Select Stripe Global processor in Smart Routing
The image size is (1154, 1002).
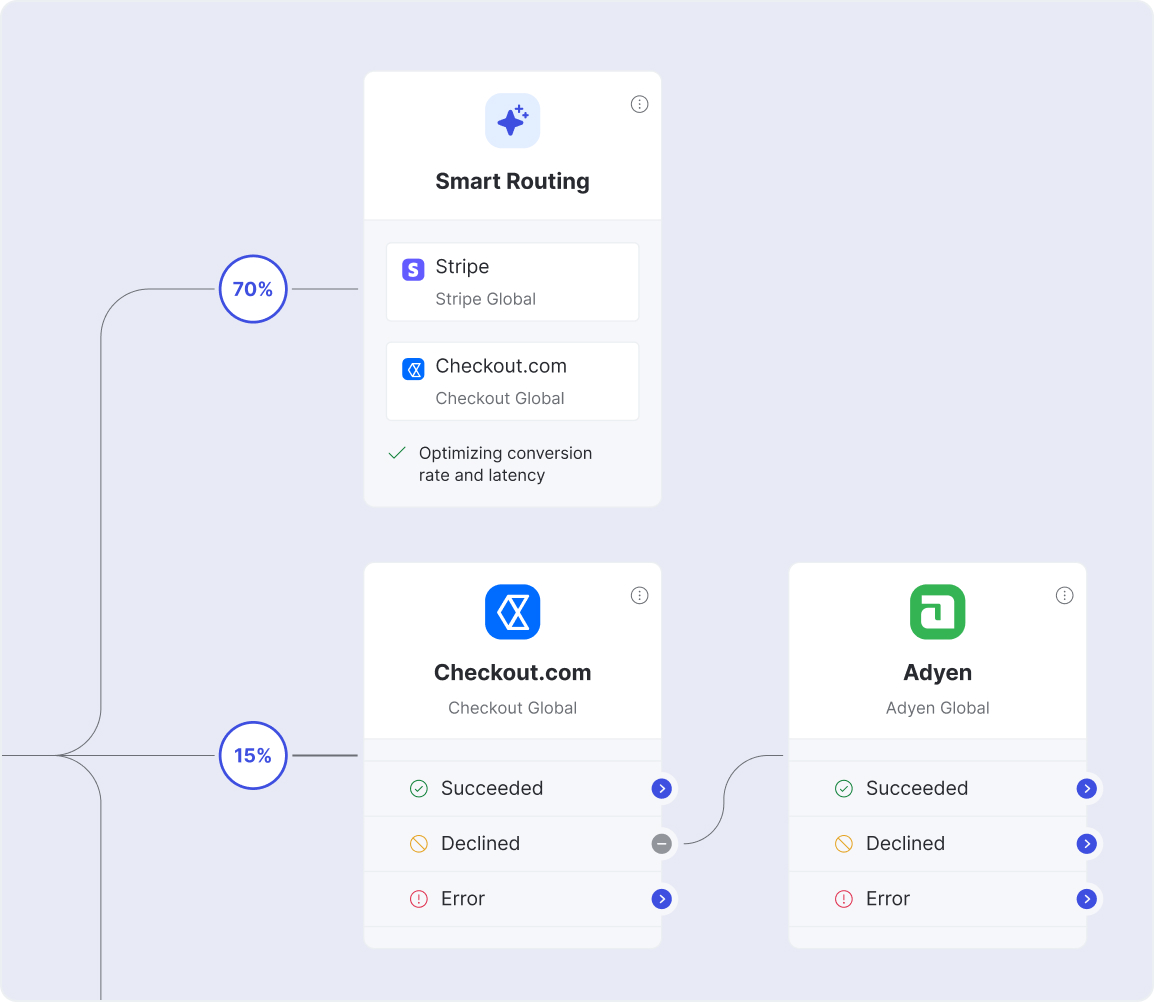click(512, 282)
